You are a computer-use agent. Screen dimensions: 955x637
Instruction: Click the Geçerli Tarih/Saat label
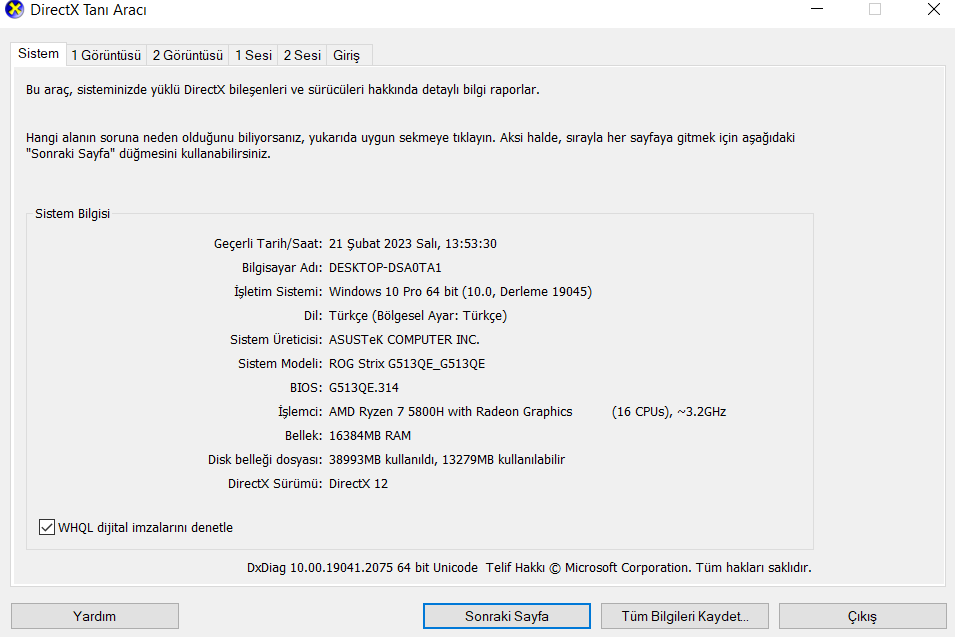click(268, 244)
